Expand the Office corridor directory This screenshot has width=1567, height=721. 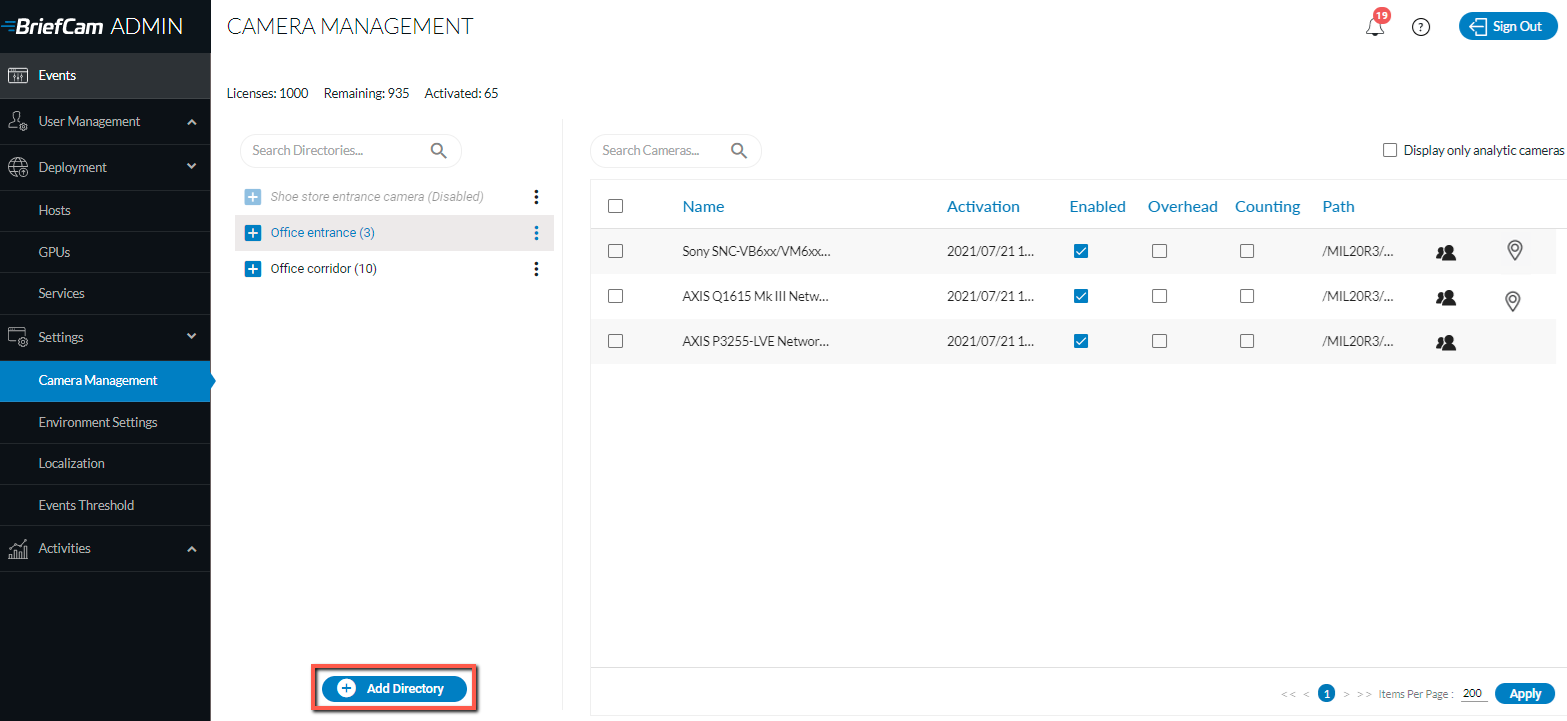point(253,269)
